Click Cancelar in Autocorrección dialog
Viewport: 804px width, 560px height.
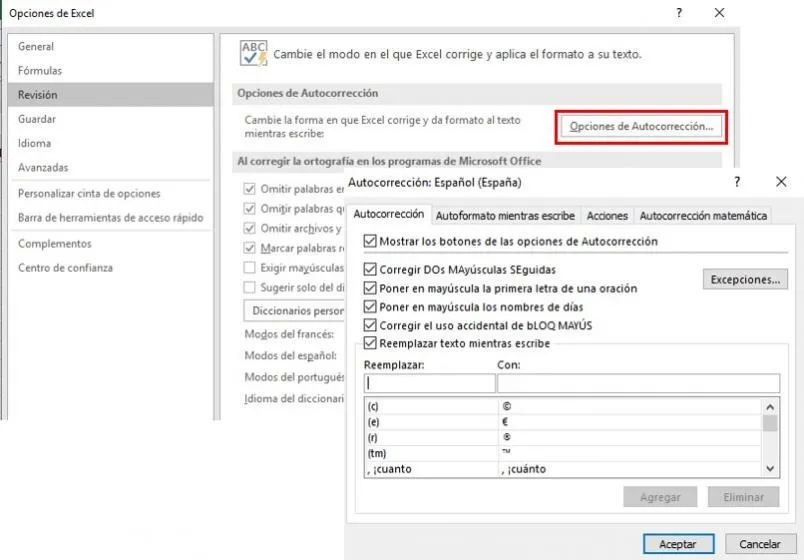click(x=760, y=544)
